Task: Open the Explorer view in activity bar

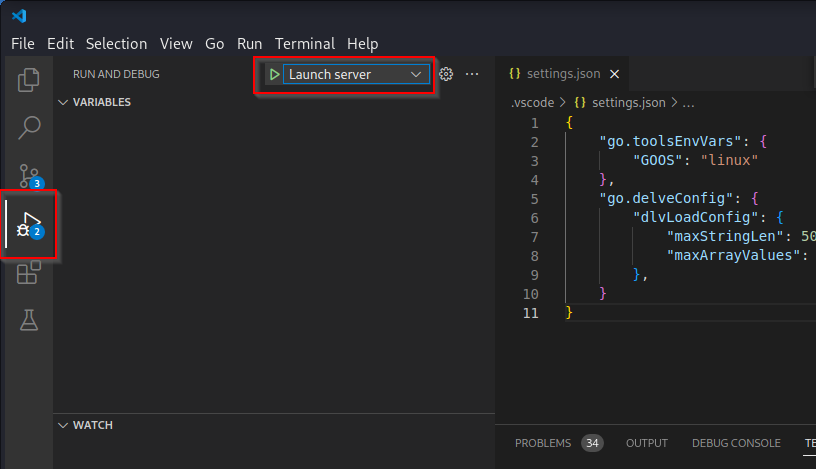Action: pyautogui.click(x=29, y=78)
